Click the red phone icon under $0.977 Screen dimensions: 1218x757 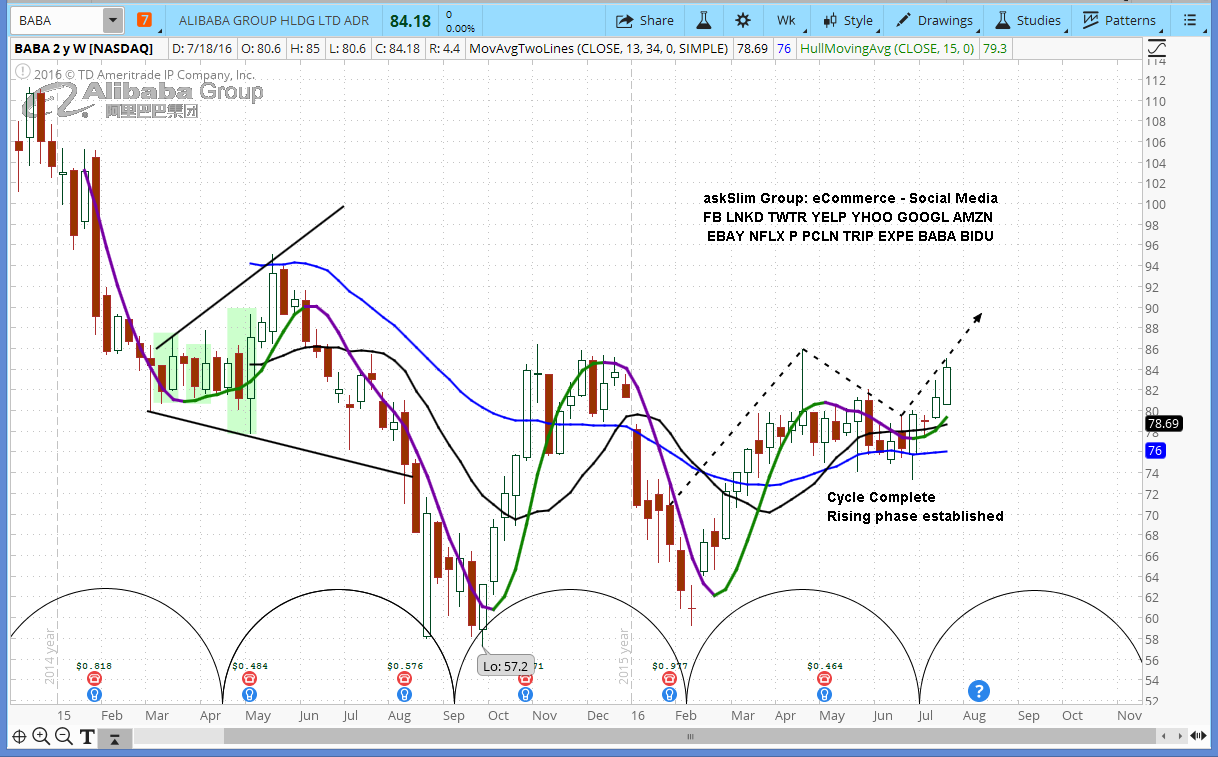pos(669,679)
